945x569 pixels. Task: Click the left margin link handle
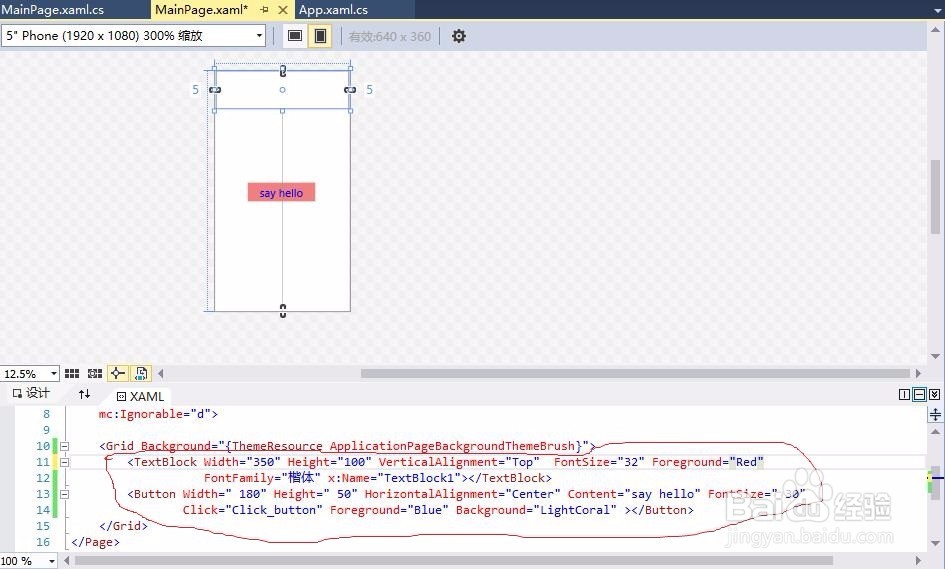[x=215, y=90]
